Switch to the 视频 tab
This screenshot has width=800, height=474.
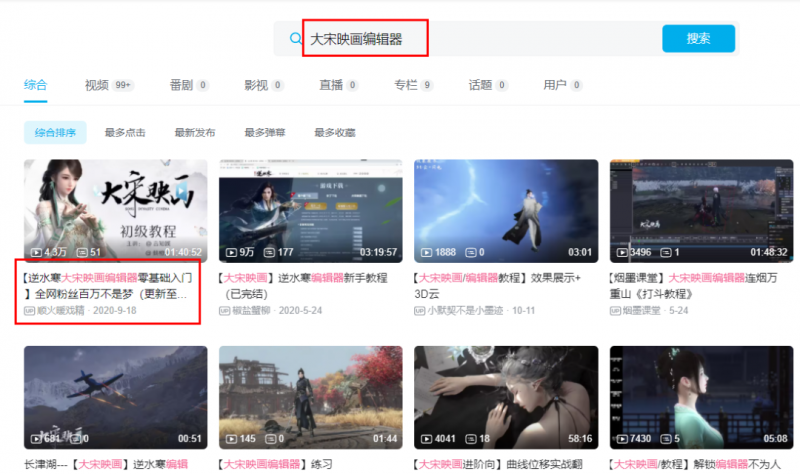point(96,85)
